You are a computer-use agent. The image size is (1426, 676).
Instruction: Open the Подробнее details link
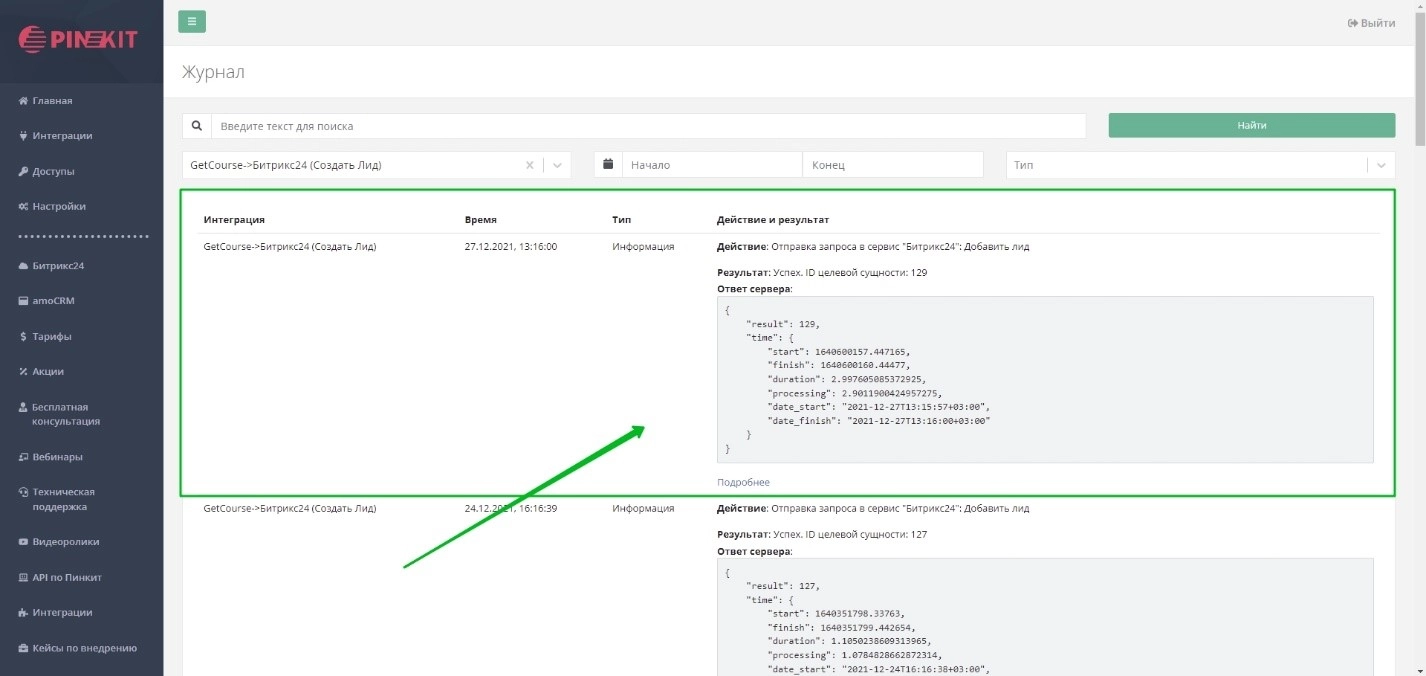click(743, 482)
